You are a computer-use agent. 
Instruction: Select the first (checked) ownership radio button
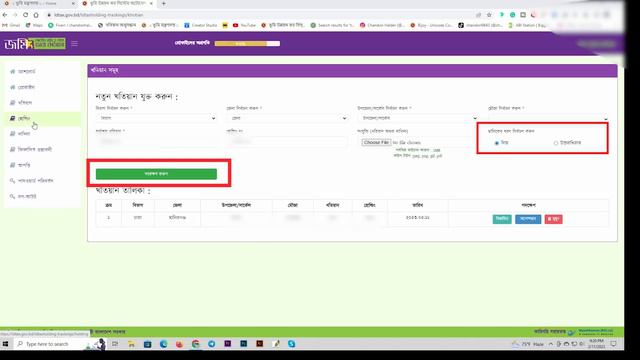497,143
